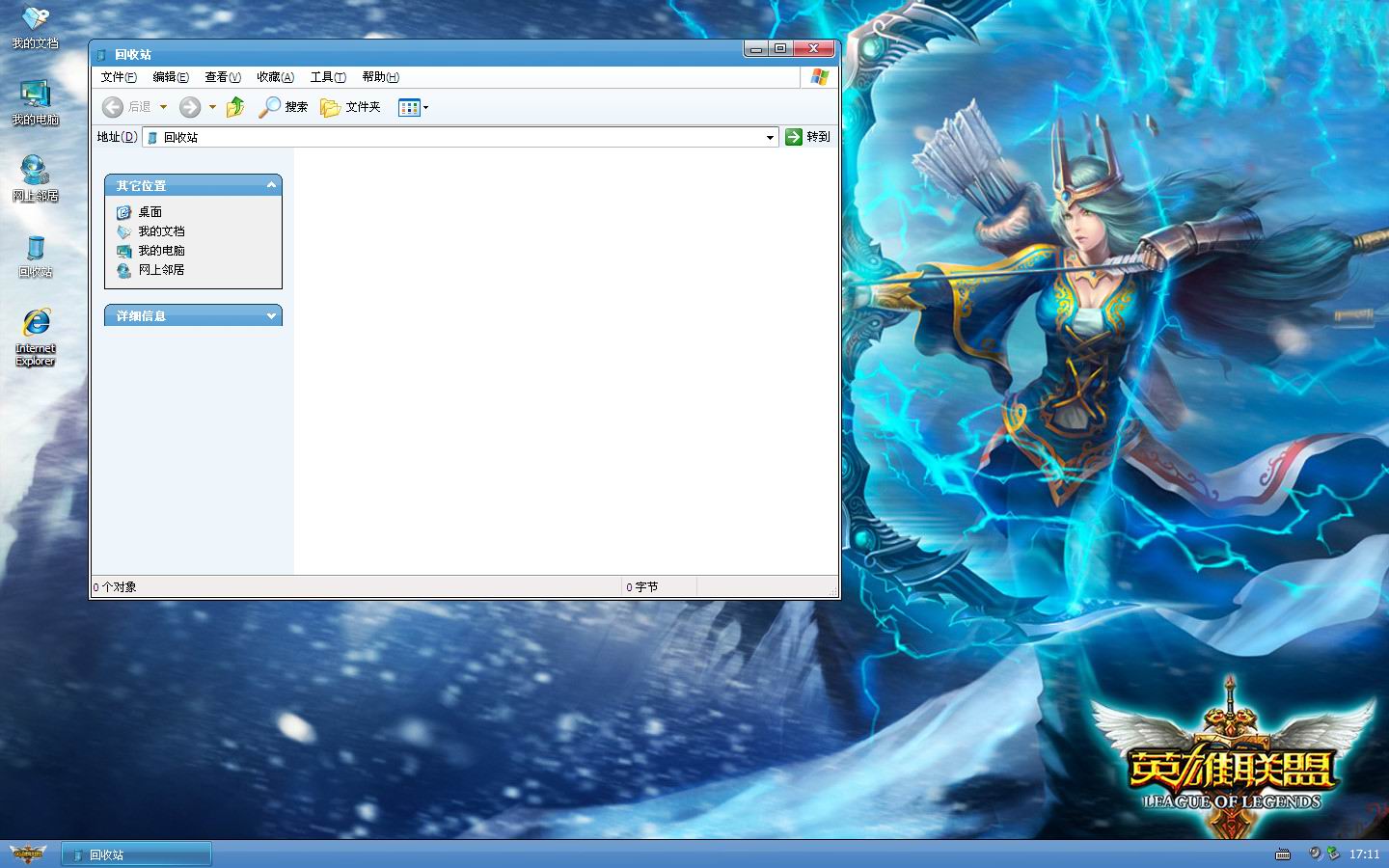1389x868 pixels.
Task: Click the 后退 back button
Action: click(x=126, y=107)
